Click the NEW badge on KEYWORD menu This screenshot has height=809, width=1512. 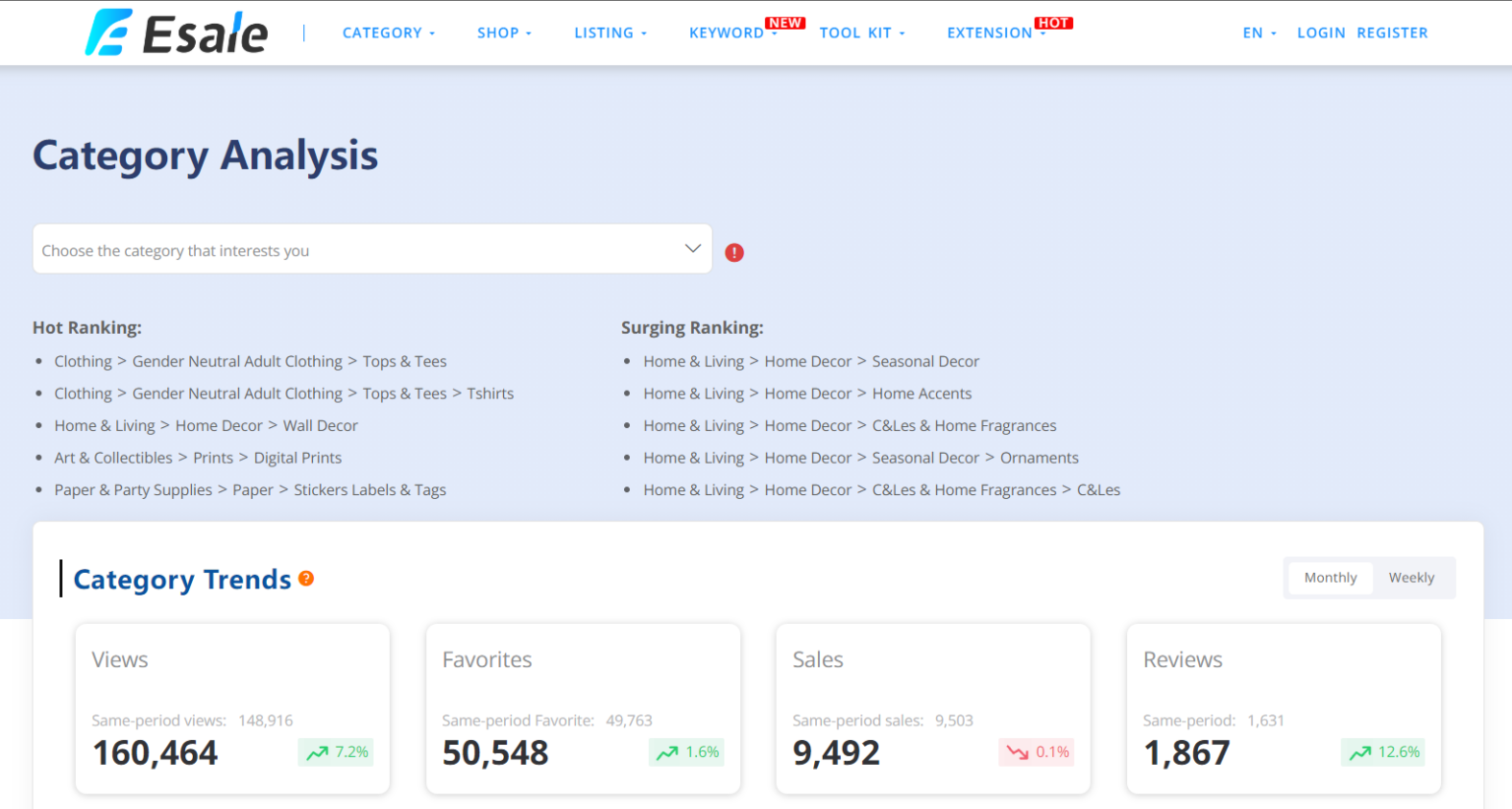pos(786,22)
